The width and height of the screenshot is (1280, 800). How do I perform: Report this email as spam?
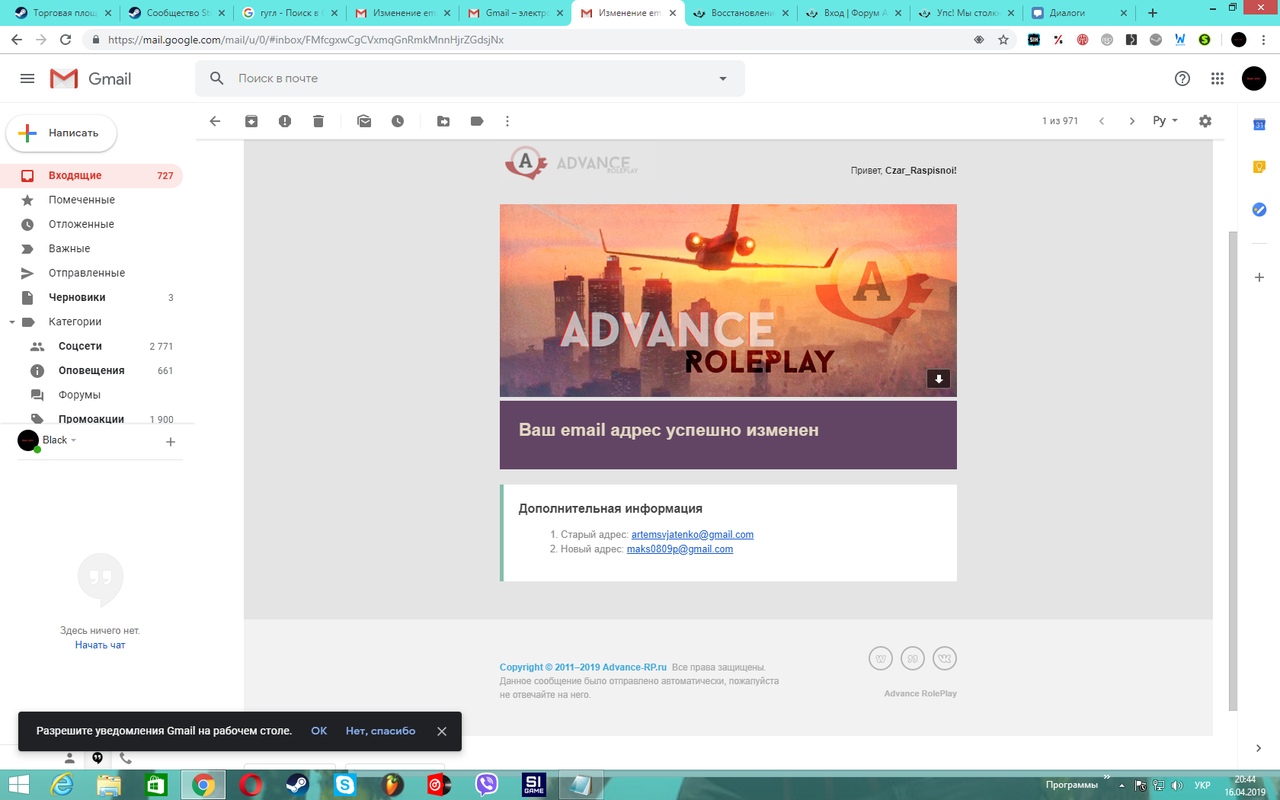285,121
